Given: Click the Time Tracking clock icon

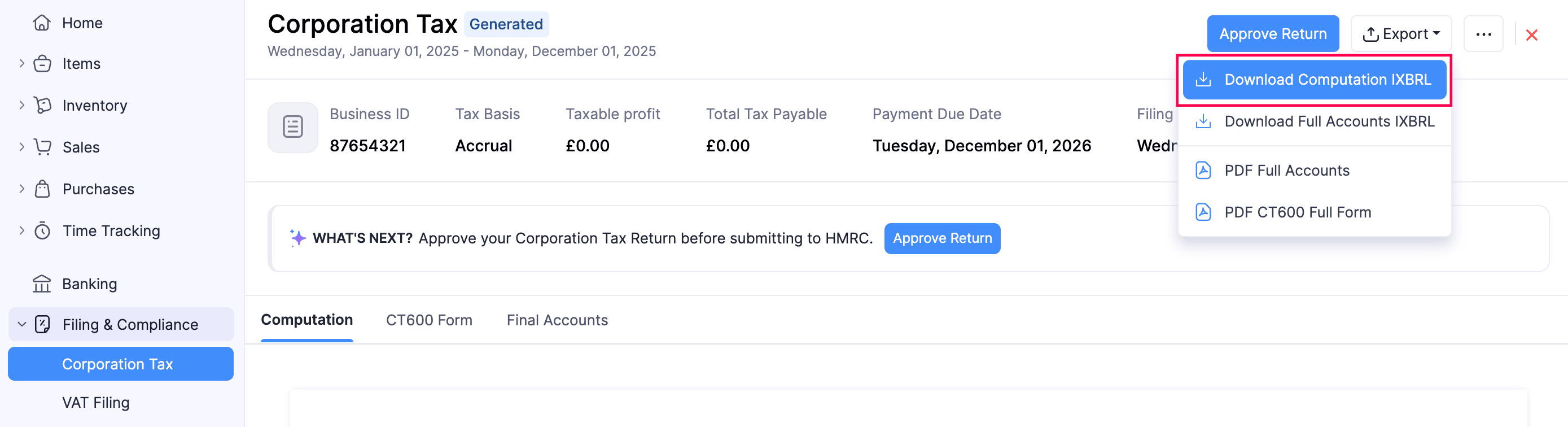Looking at the screenshot, I should [42, 231].
